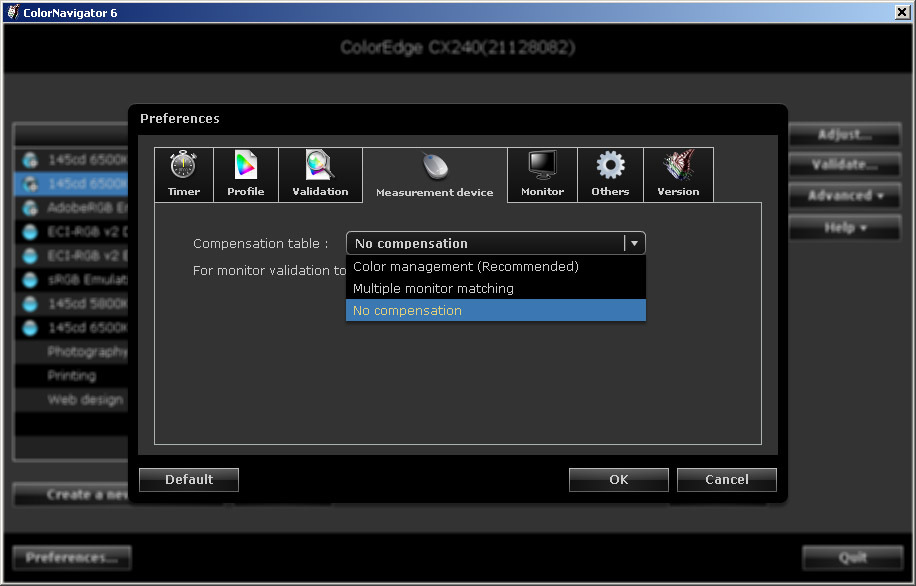Click the Preferences... button in main window
Viewport: 916px width, 586px height.
pyautogui.click(x=72, y=557)
